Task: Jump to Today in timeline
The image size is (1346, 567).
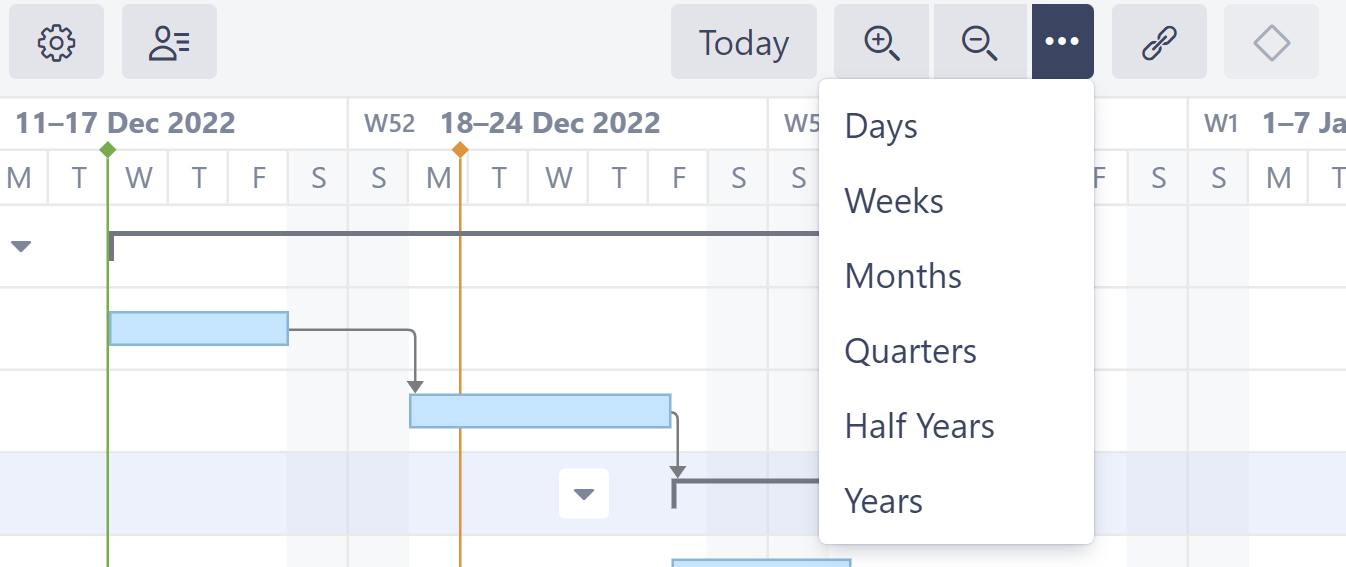Action: (743, 42)
